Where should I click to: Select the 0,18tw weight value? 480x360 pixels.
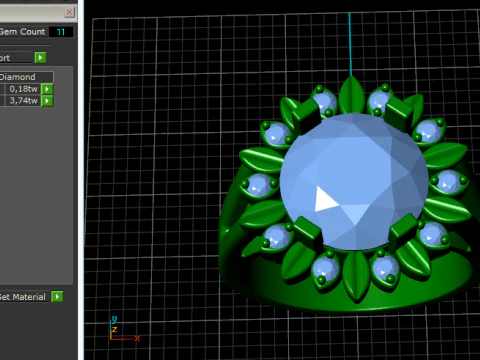[22, 89]
